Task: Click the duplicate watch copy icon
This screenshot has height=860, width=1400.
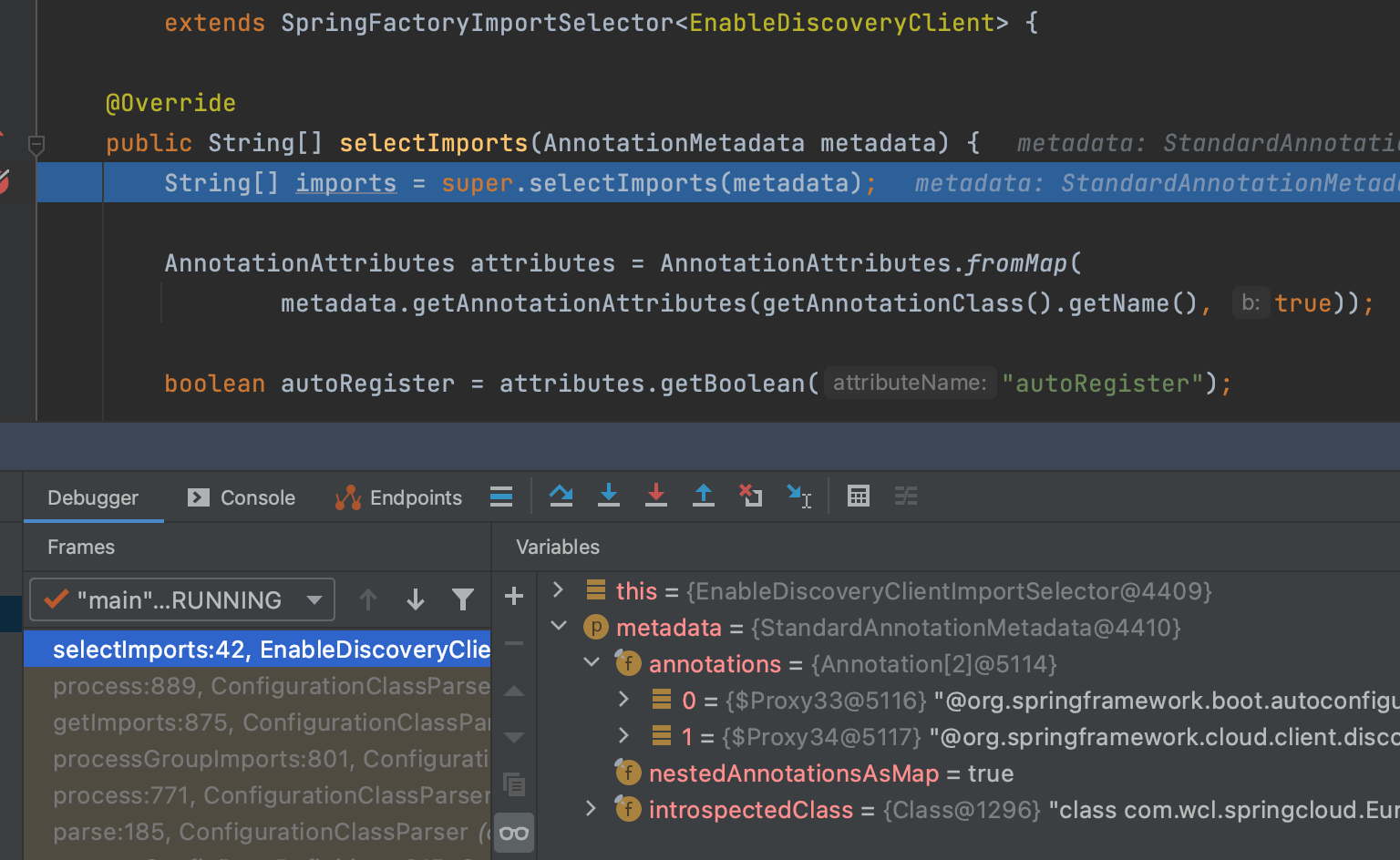Action: (514, 784)
